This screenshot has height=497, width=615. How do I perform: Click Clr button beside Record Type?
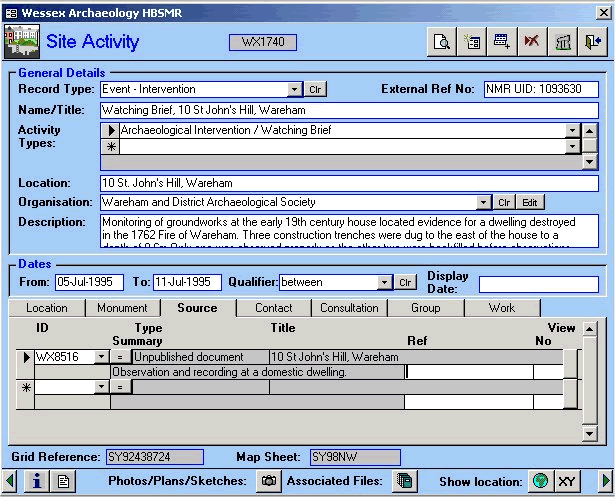click(314, 89)
